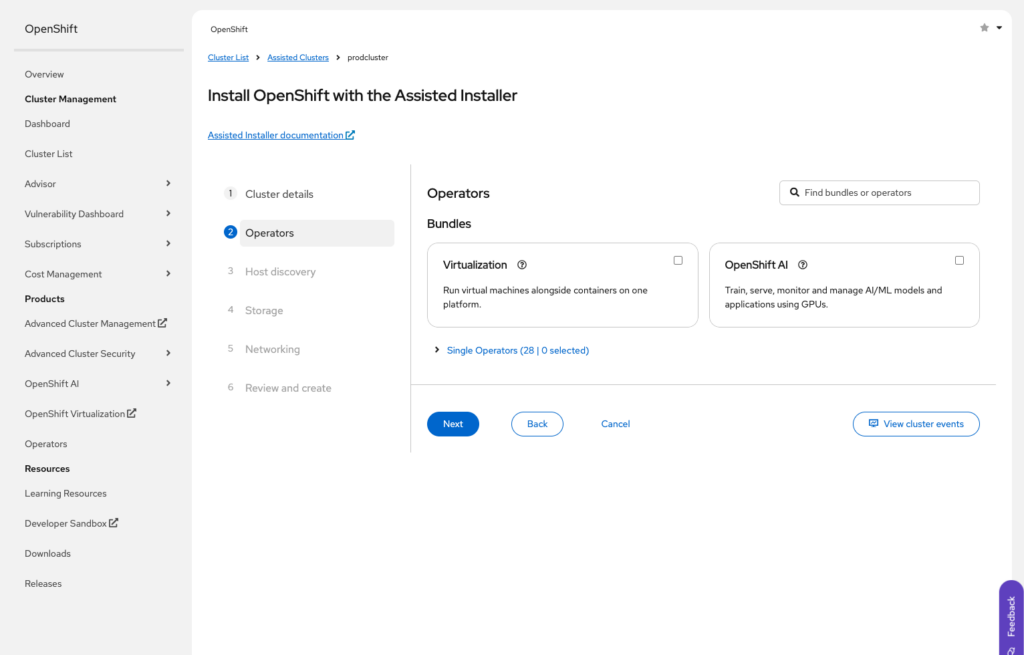The image size is (1024, 655).
Task: Click the favorite star icon
Action: pyautogui.click(x=984, y=28)
